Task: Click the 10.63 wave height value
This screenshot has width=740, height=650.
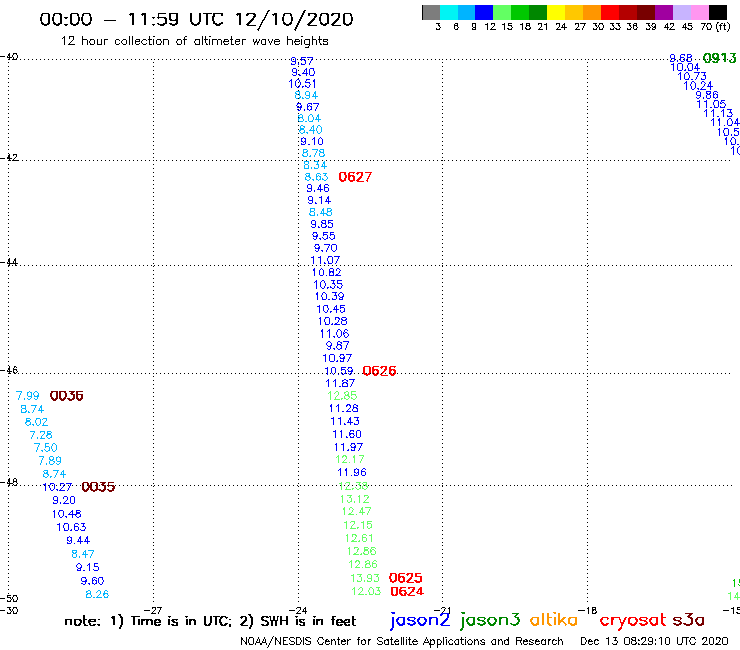Action: click(71, 527)
